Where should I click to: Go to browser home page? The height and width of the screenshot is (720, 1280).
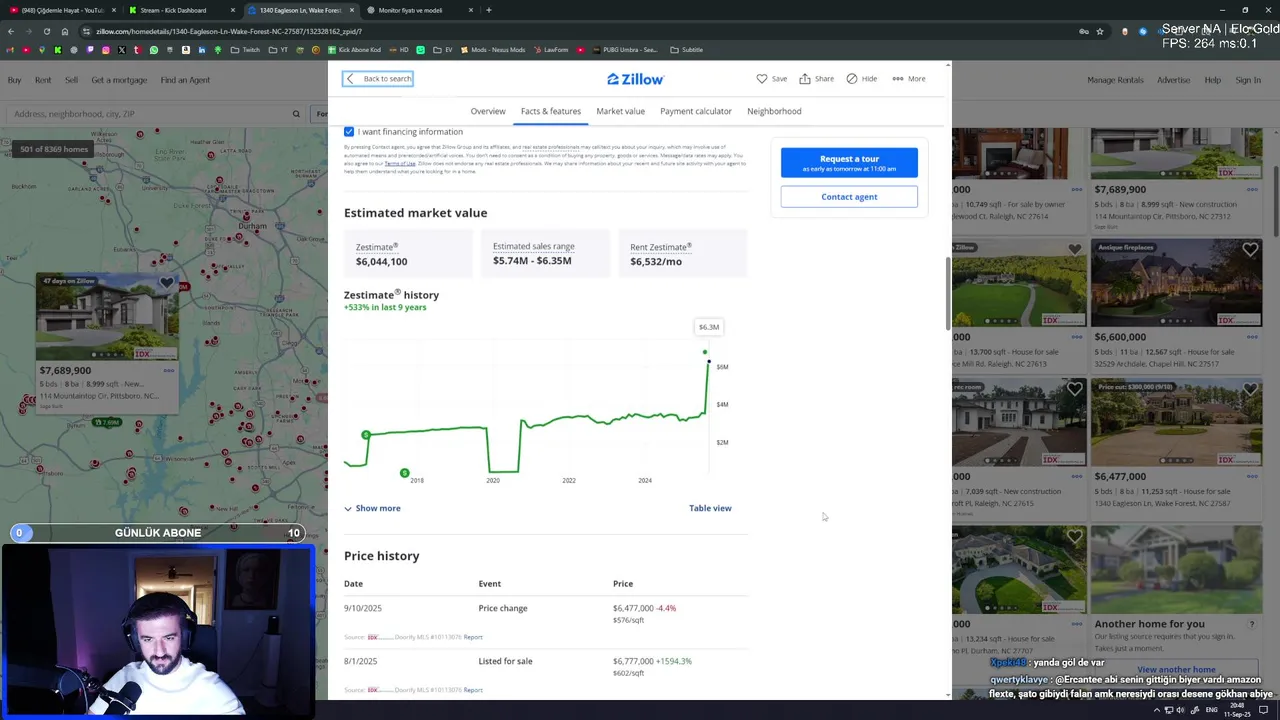pyautogui.click(x=65, y=31)
